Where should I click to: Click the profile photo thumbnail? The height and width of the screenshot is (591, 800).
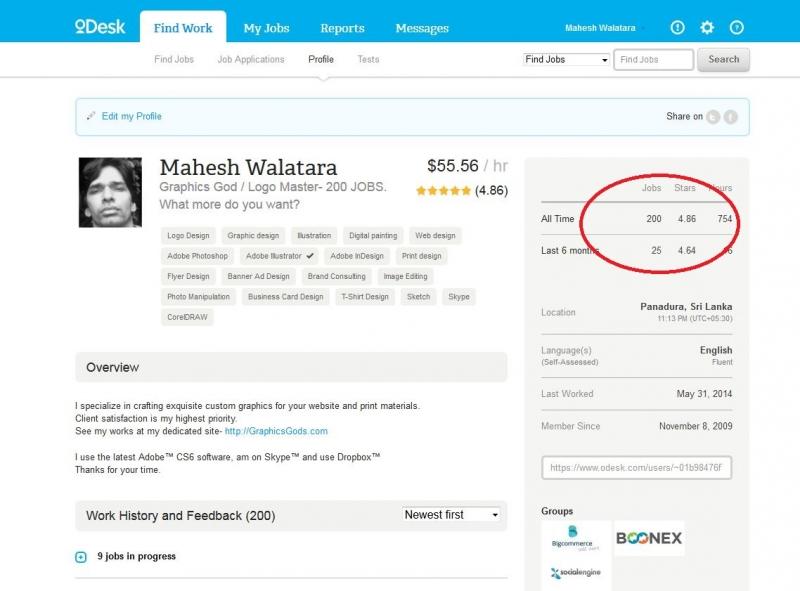(110, 192)
